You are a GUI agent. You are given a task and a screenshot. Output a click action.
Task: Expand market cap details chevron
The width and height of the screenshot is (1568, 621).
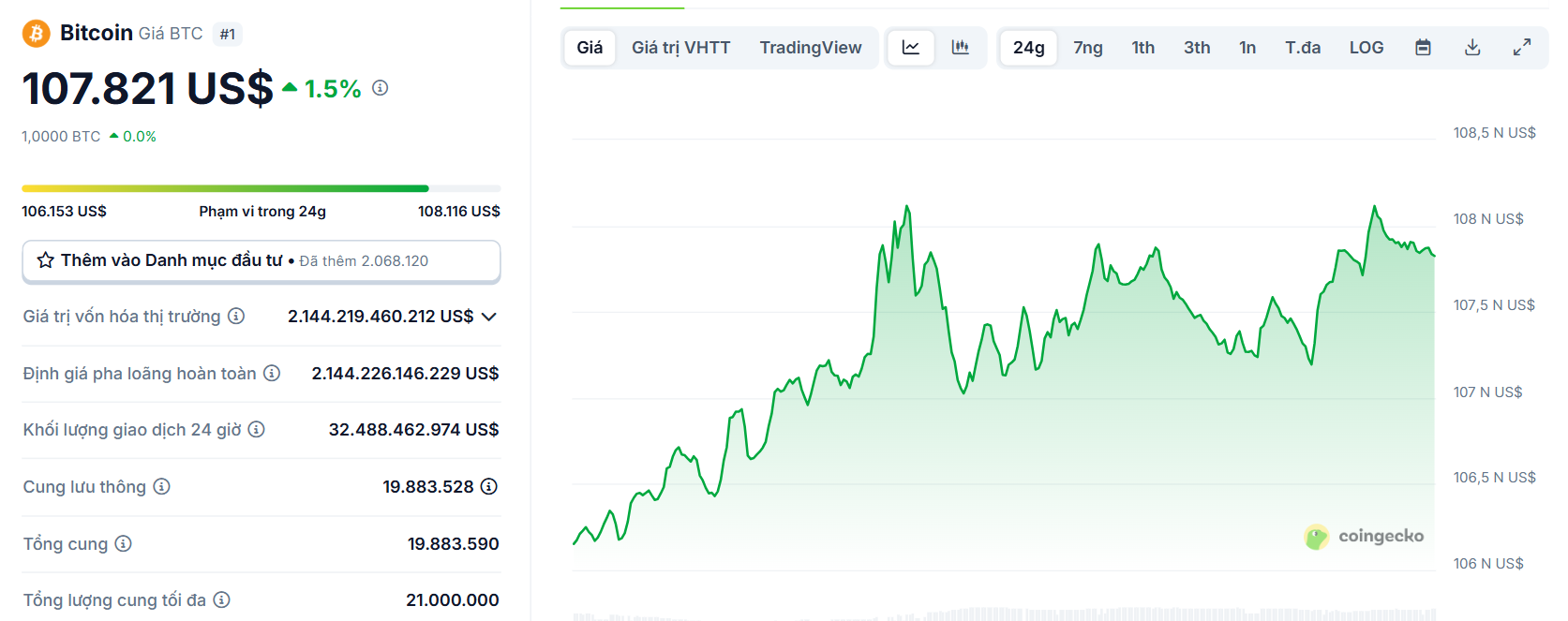pos(488,317)
